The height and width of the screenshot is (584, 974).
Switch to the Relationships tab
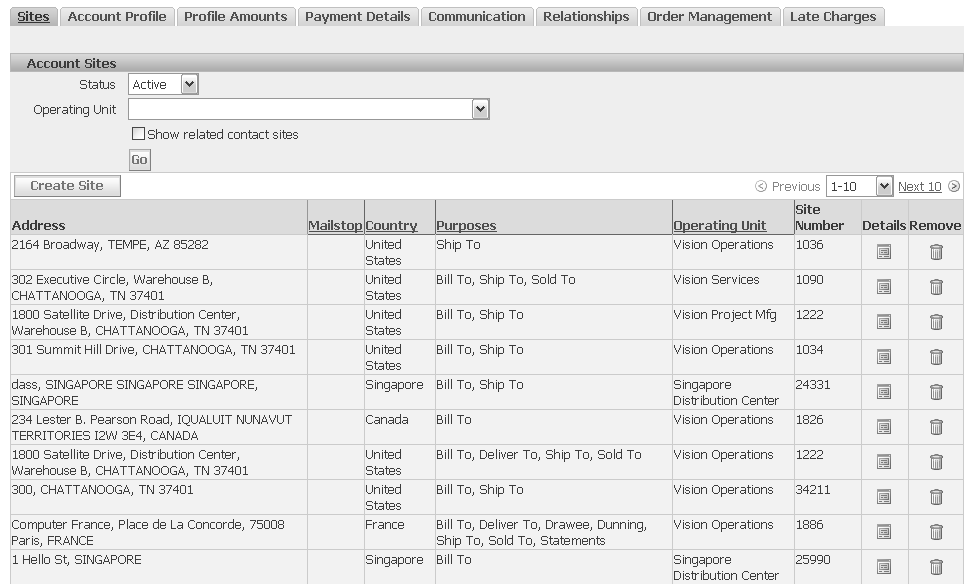(586, 17)
